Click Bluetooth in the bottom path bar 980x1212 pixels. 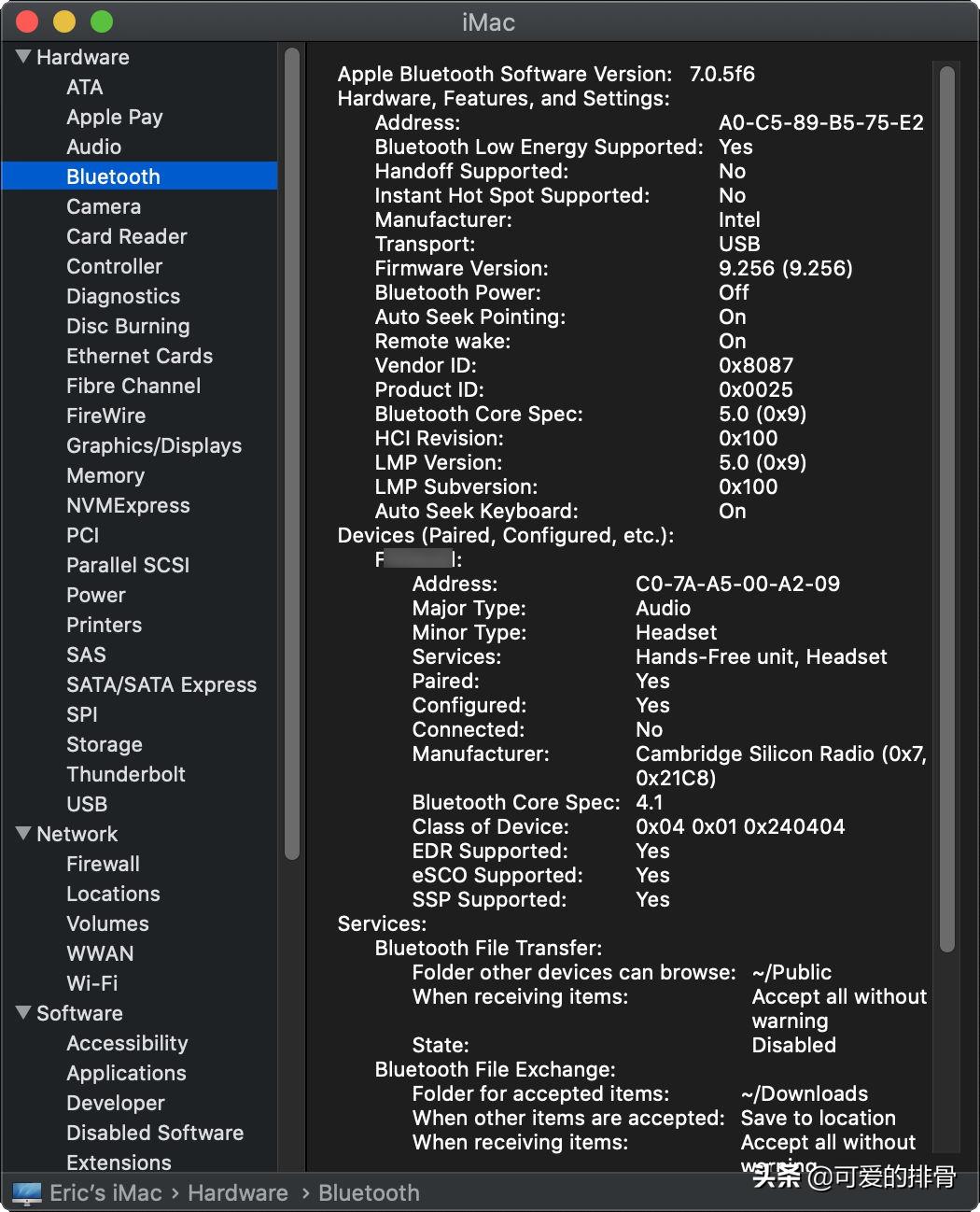369,1193
